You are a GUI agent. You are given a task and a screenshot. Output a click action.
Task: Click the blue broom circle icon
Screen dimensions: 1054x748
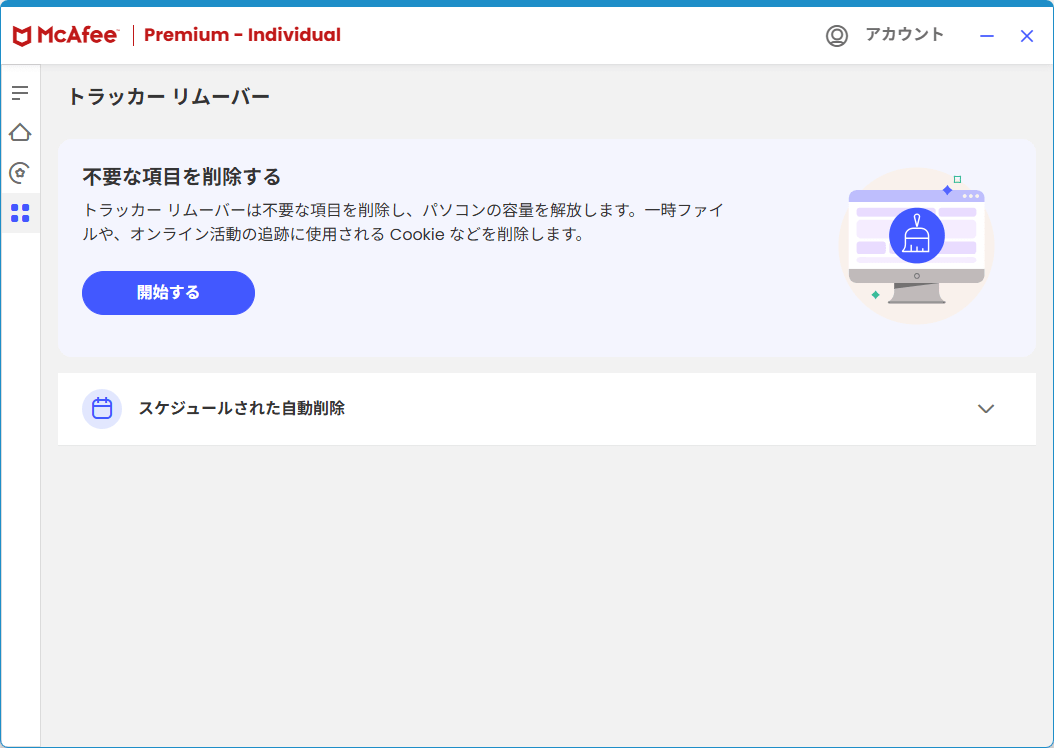(917, 236)
